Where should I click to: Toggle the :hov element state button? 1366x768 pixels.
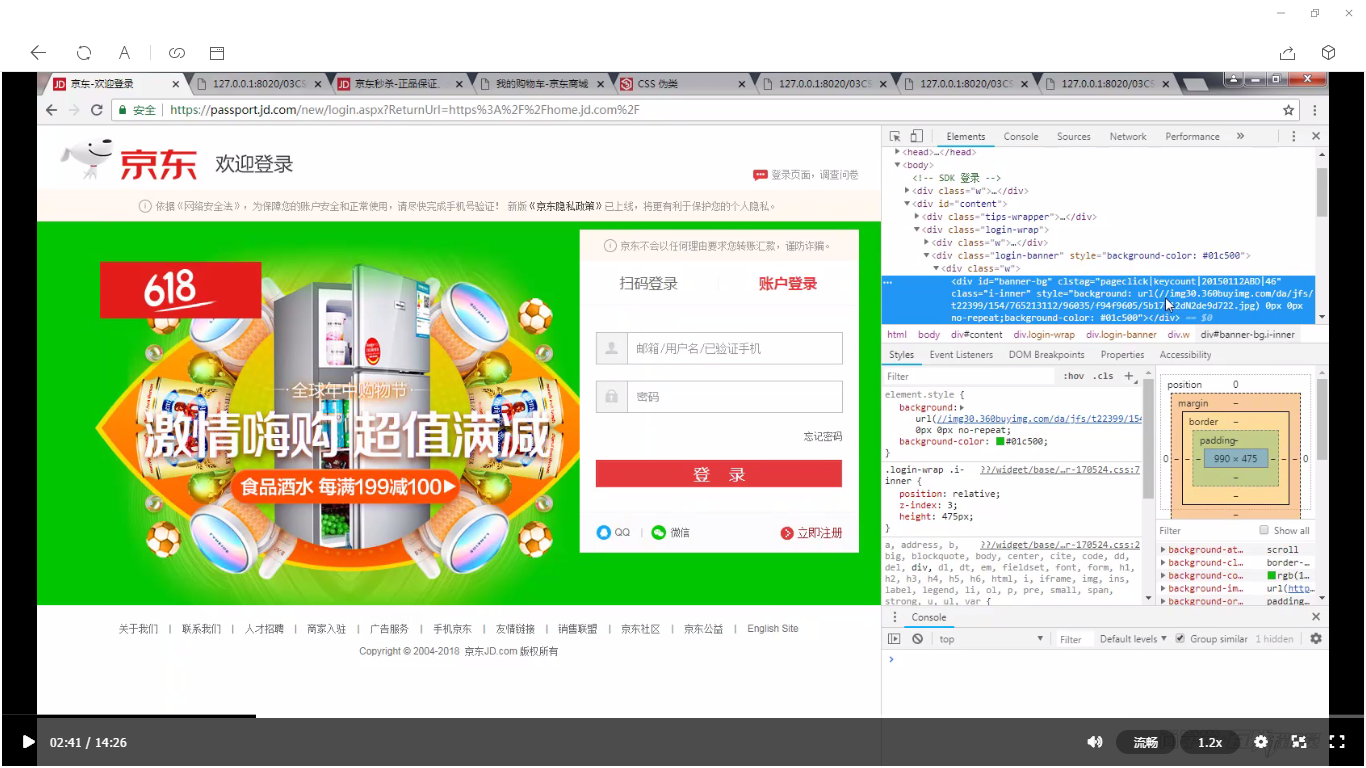click(1074, 376)
